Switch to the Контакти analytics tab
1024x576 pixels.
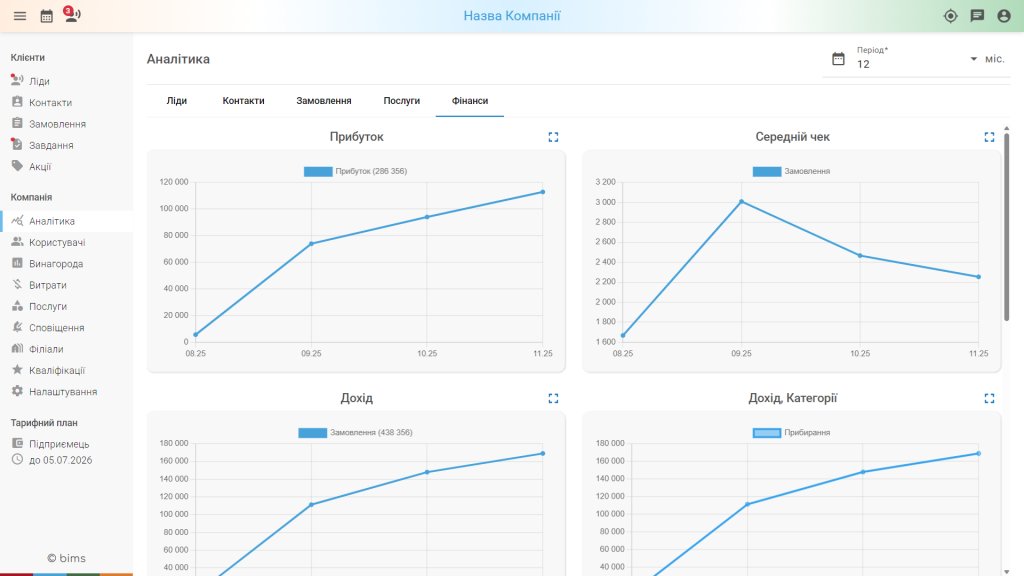point(244,101)
